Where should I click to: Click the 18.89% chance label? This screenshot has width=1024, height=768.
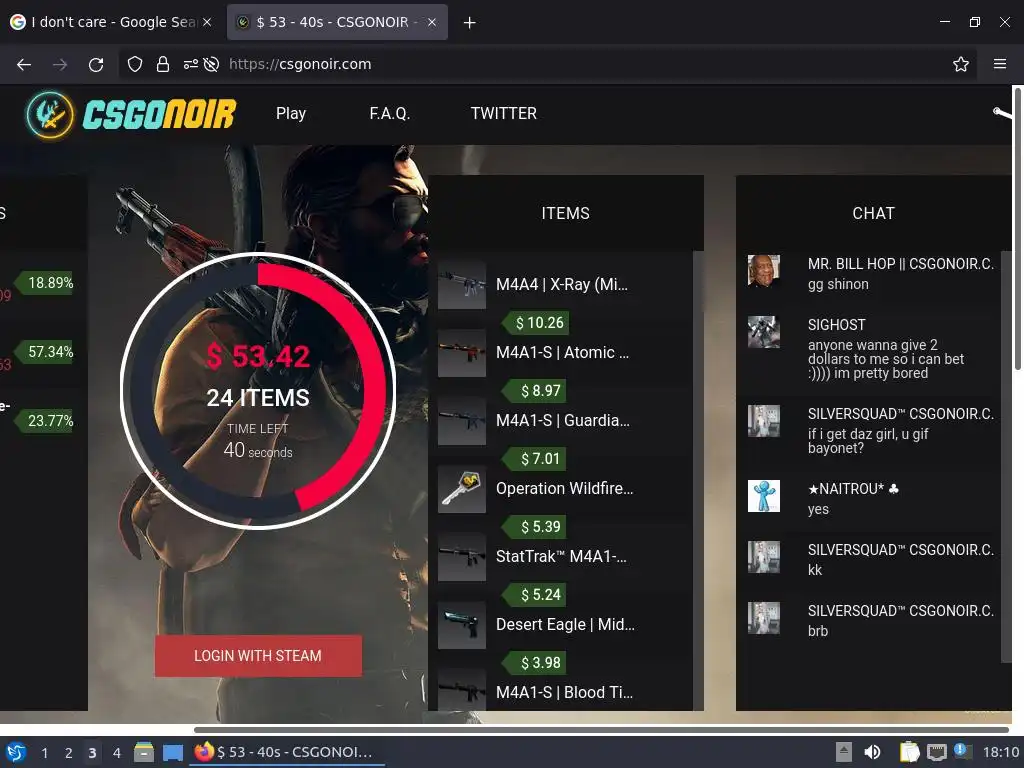coord(45,283)
